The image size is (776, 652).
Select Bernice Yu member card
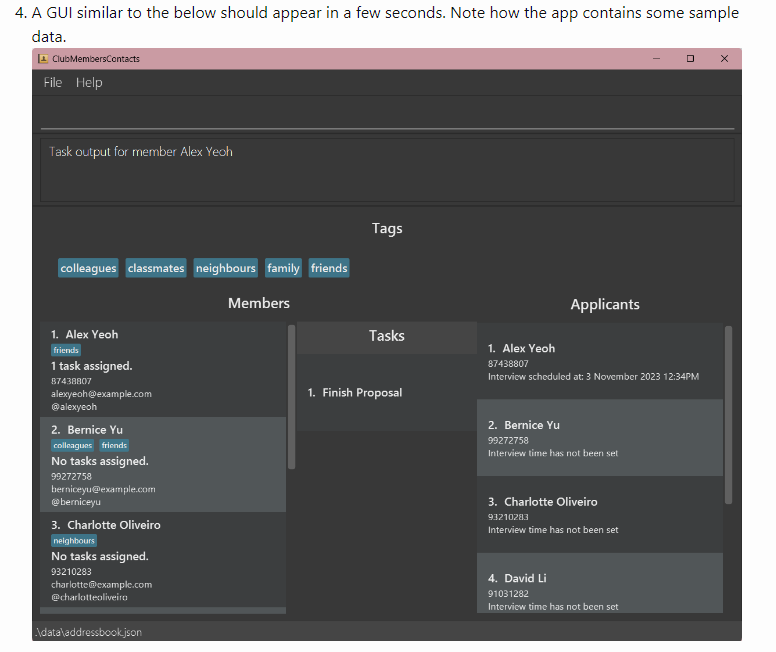click(x=163, y=464)
